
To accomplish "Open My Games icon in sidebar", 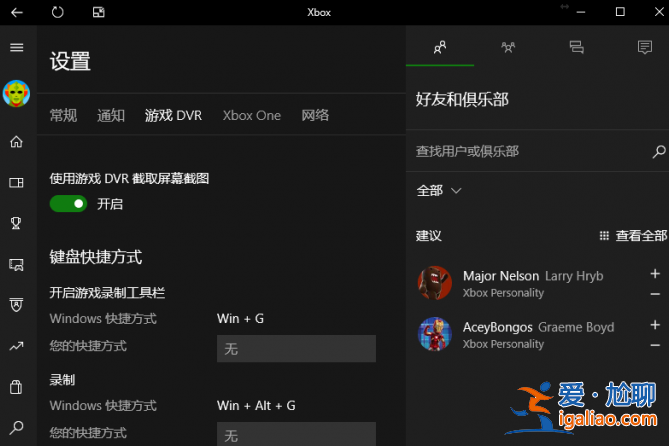I will (x=17, y=183).
